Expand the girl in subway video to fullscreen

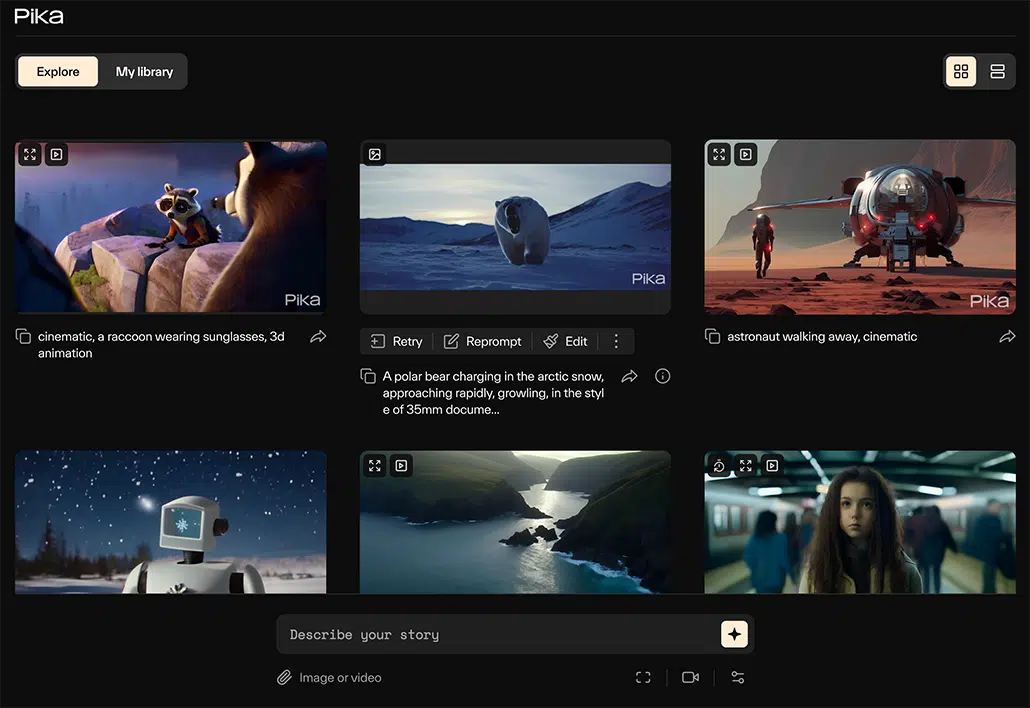[x=746, y=466]
